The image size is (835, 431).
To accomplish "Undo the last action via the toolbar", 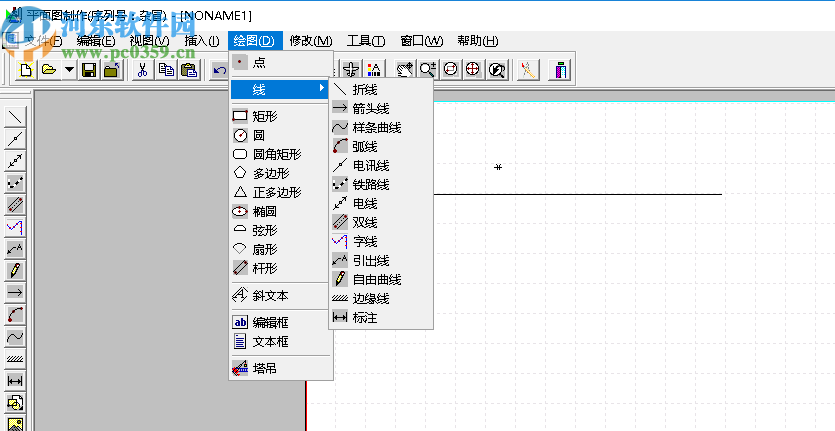I will [219, 70].
